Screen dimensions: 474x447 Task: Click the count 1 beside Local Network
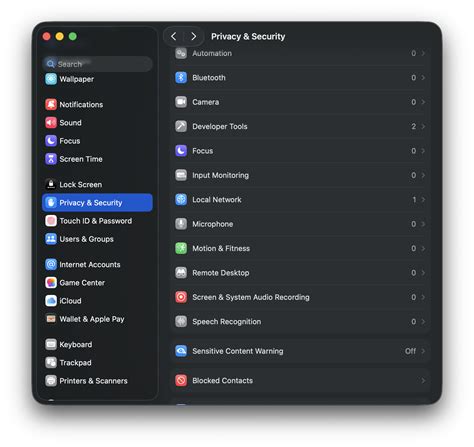[x=414, y=199]
